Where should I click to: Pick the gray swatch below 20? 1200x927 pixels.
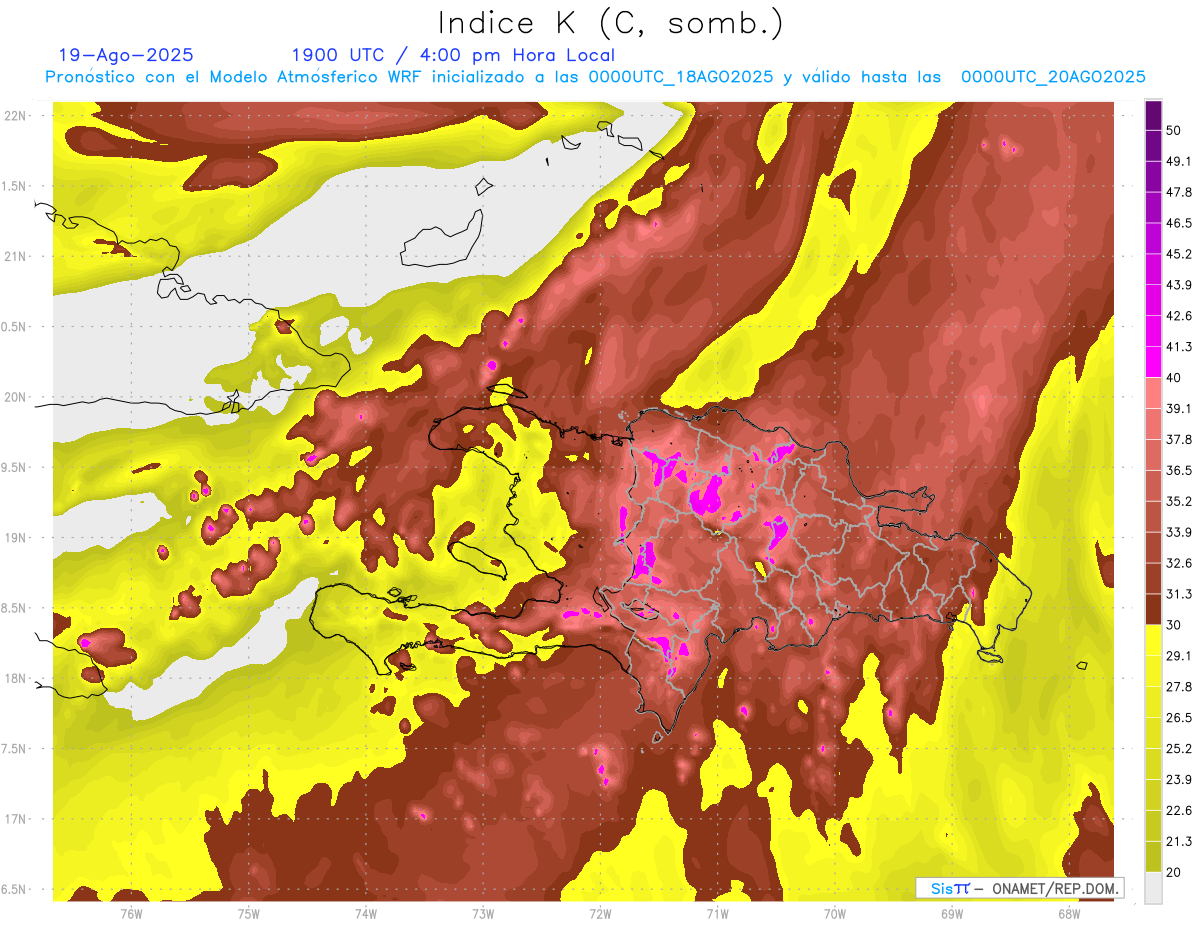click(x=1153, y=887)
